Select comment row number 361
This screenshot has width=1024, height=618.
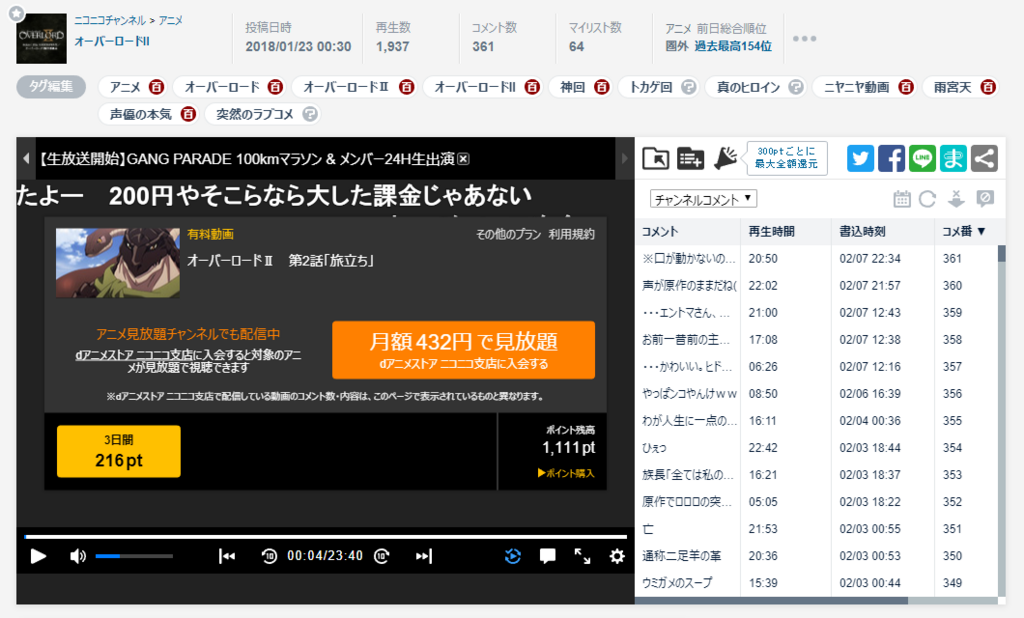[x=816, y=259]
